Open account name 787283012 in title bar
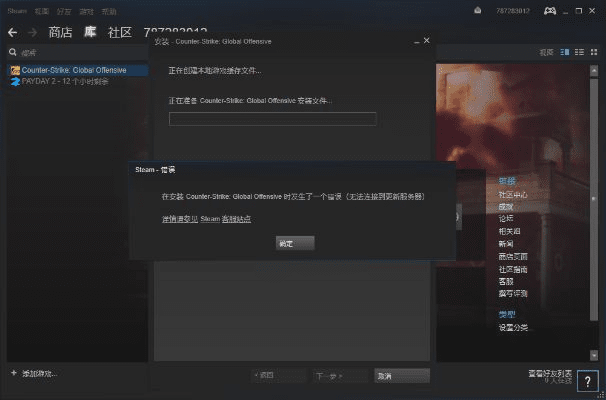Viewport: 606px width, 400px height. click(x=513, y=11)
